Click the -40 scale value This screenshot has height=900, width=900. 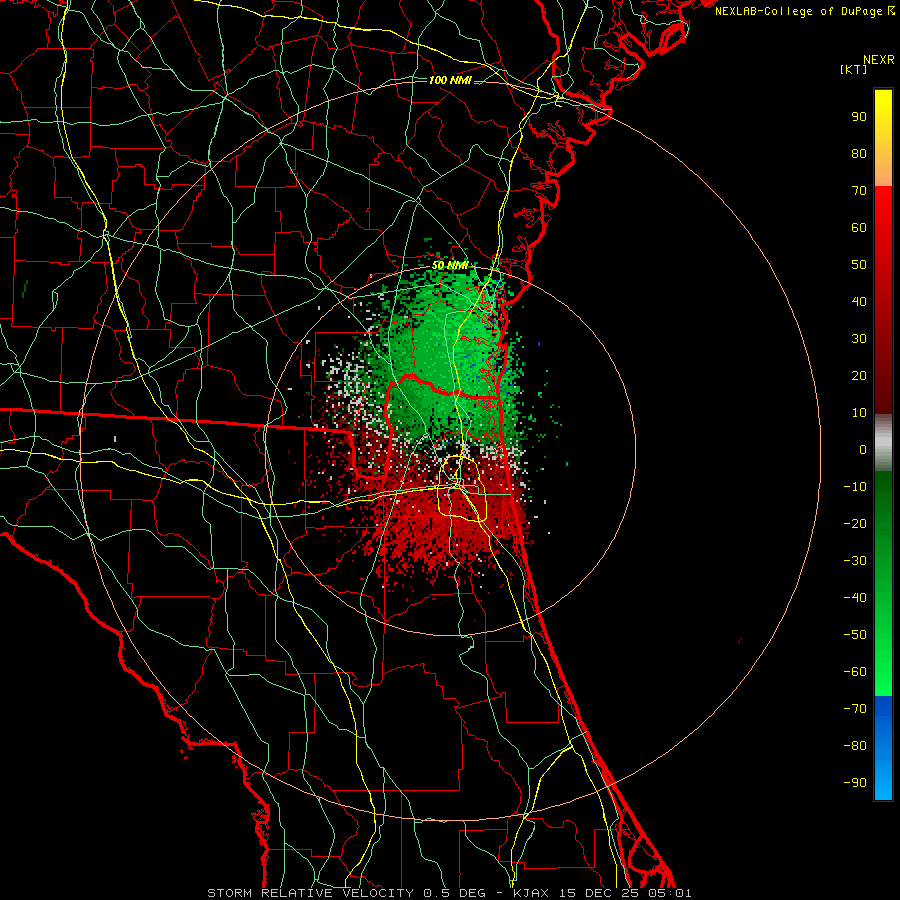855,598
